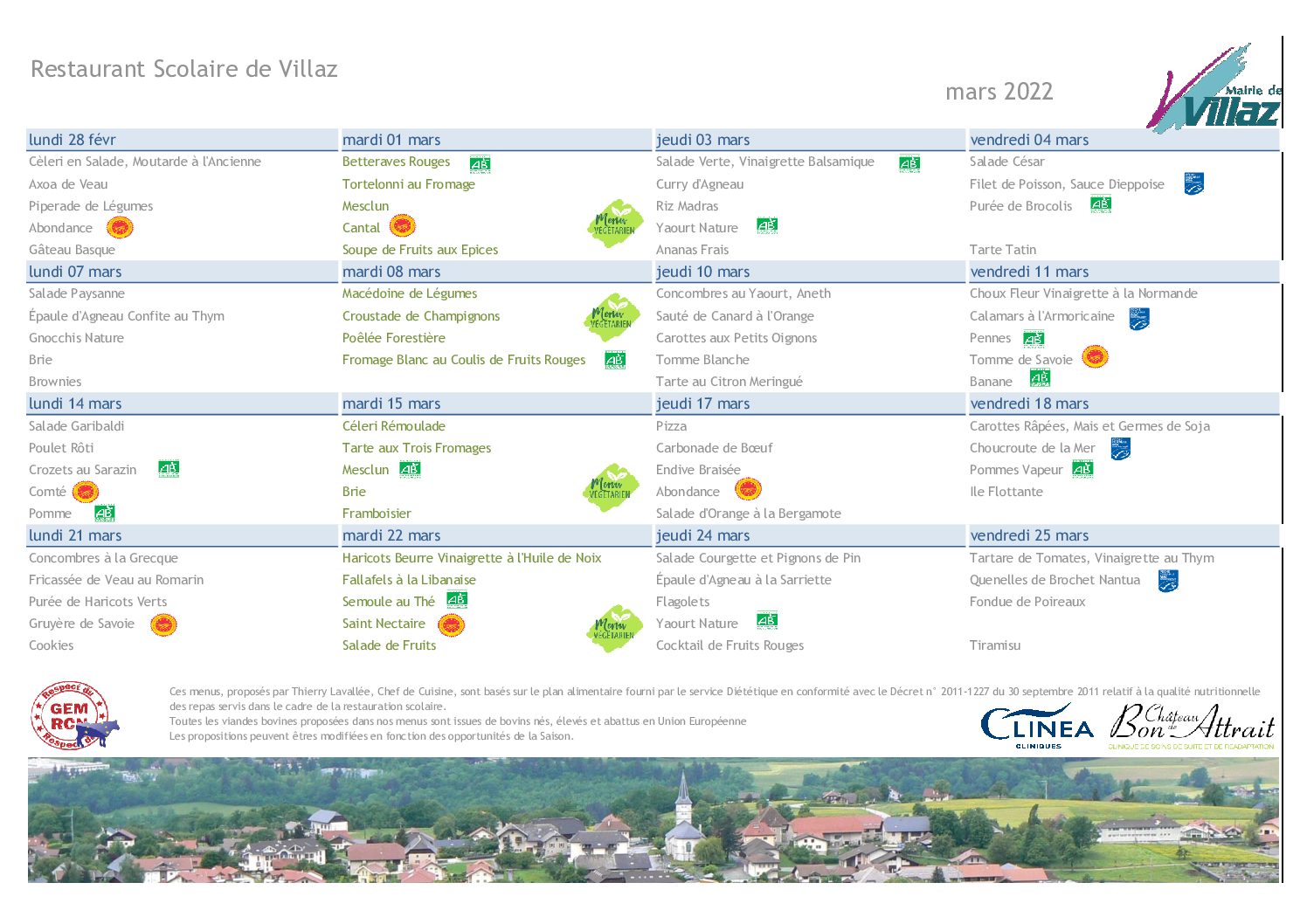Click the Clinea Cliniques logo
Viewport: 1307px width, 924px height.
pyautogui.click(x=1037, y=725)
